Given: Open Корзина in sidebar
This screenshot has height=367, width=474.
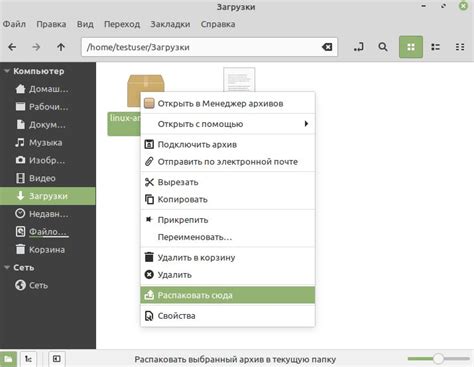Looking at the screenshot, I should tap(48, 250).
